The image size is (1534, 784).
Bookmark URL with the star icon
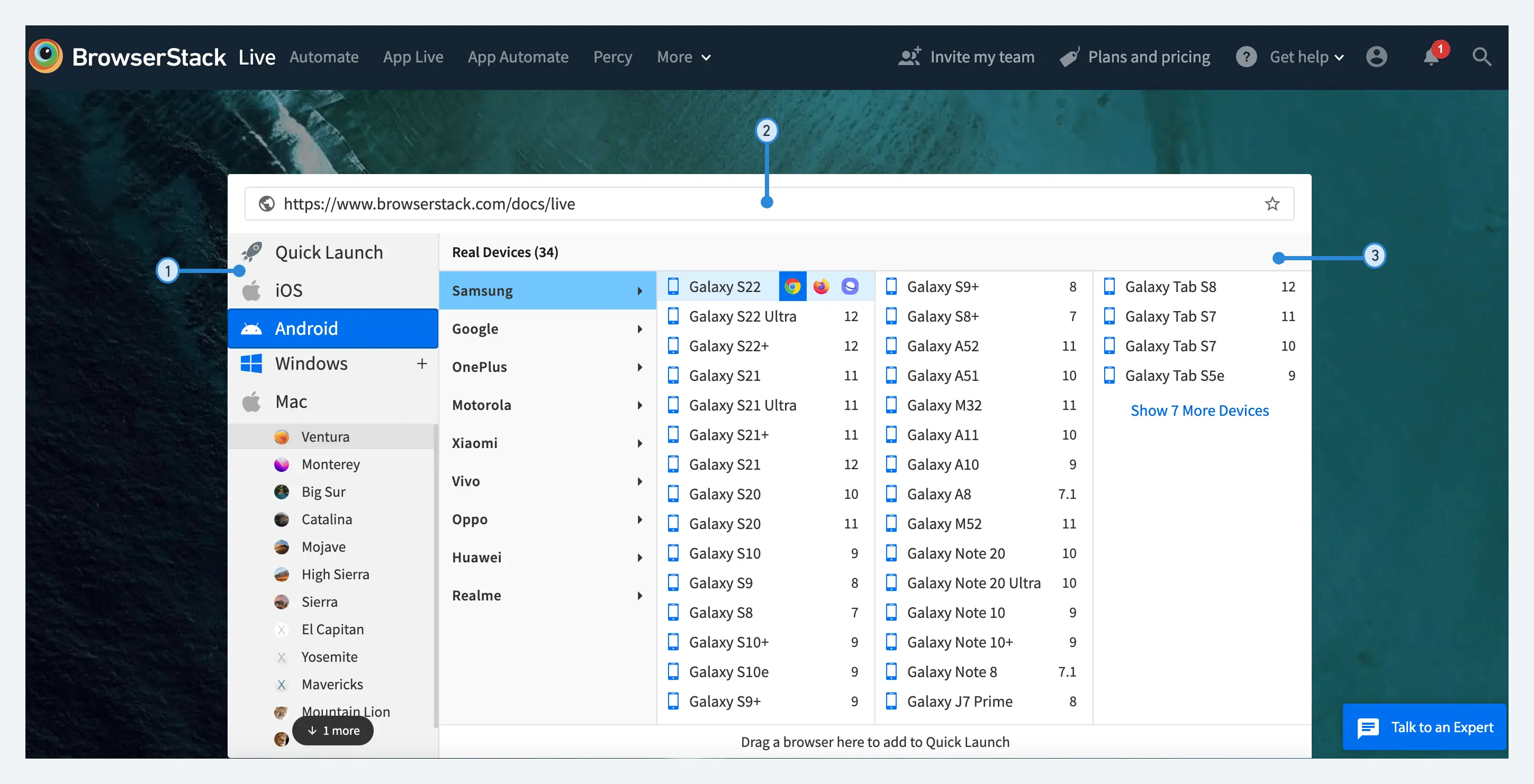(x=1272, y=204)
